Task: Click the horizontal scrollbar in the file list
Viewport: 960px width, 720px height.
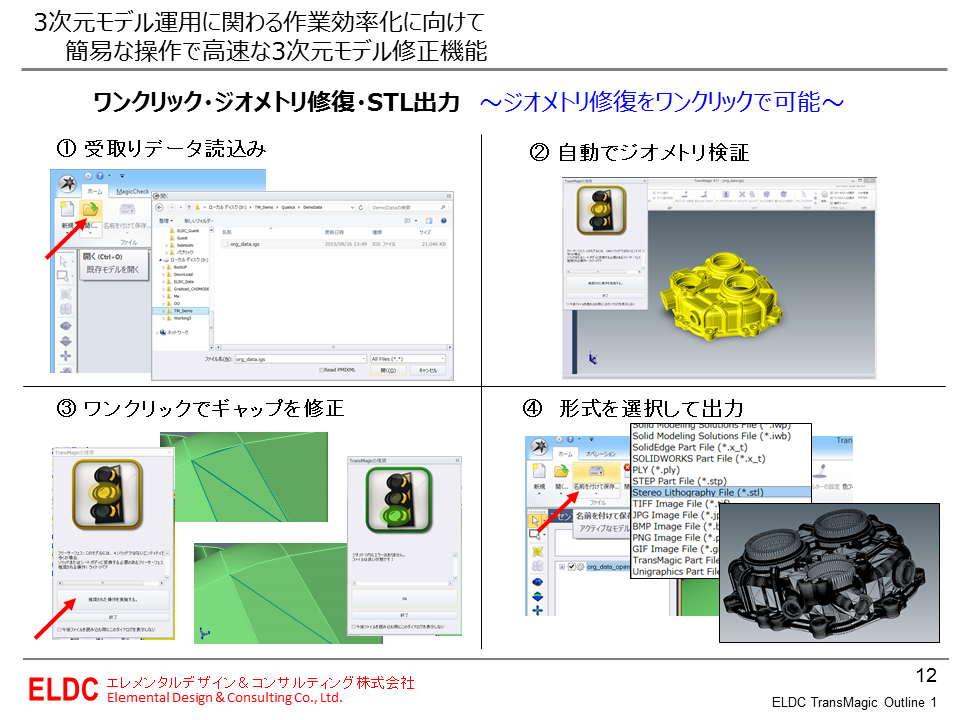Action: pyautogui.click(x=334, y=347)
